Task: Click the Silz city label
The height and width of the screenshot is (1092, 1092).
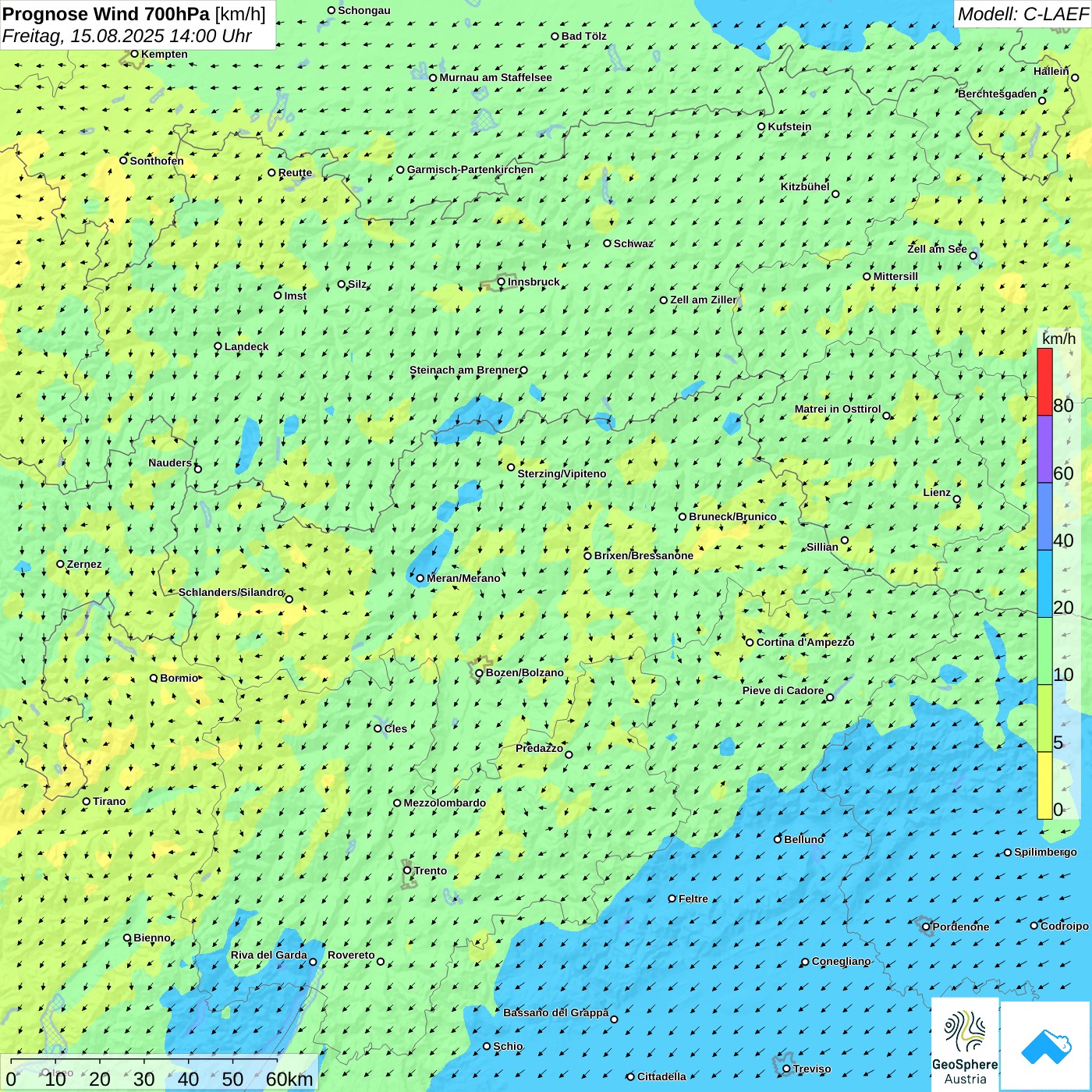Action: (x=357, y=284)
